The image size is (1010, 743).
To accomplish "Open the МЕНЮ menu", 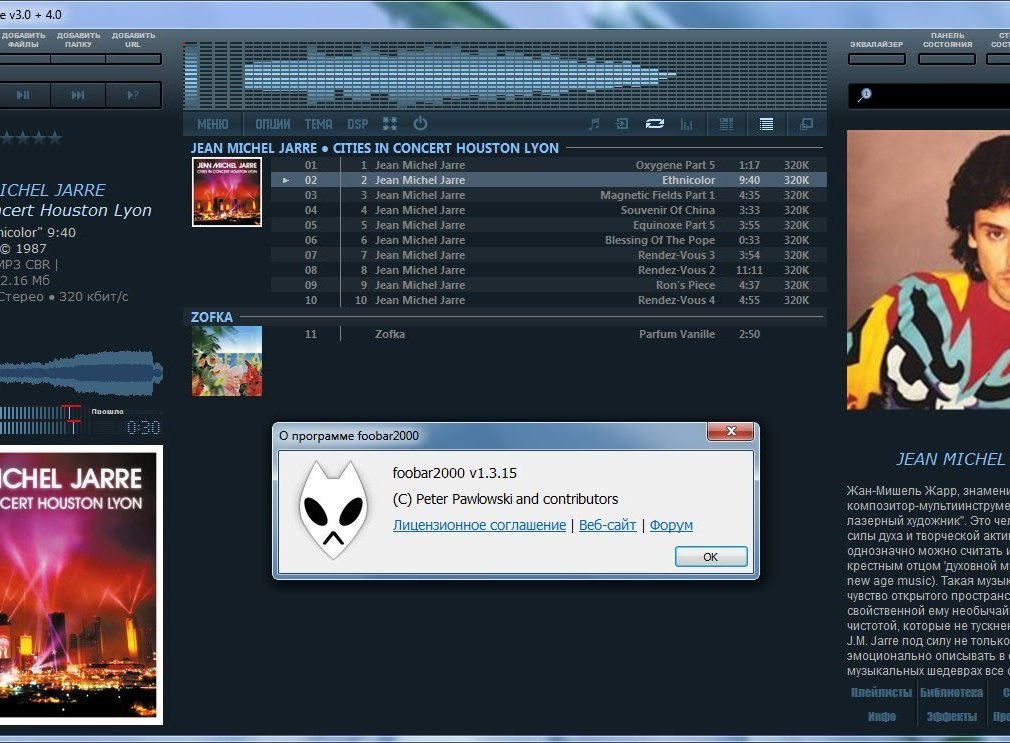I will (213, 124).
